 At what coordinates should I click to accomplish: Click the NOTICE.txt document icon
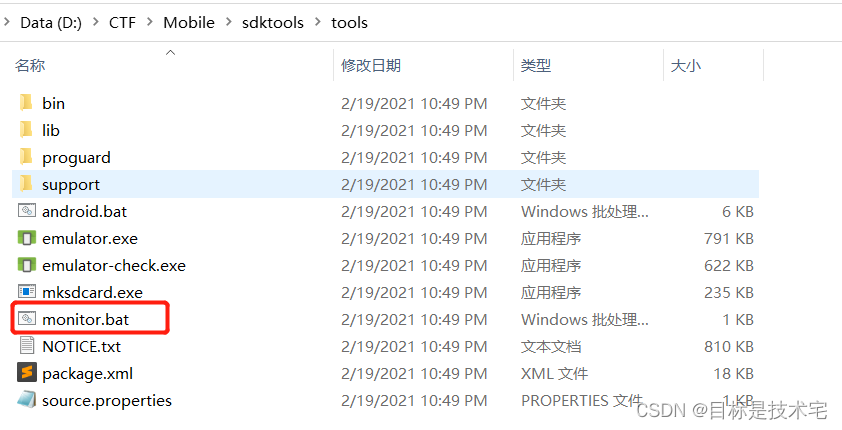click(x=27, y=346)
